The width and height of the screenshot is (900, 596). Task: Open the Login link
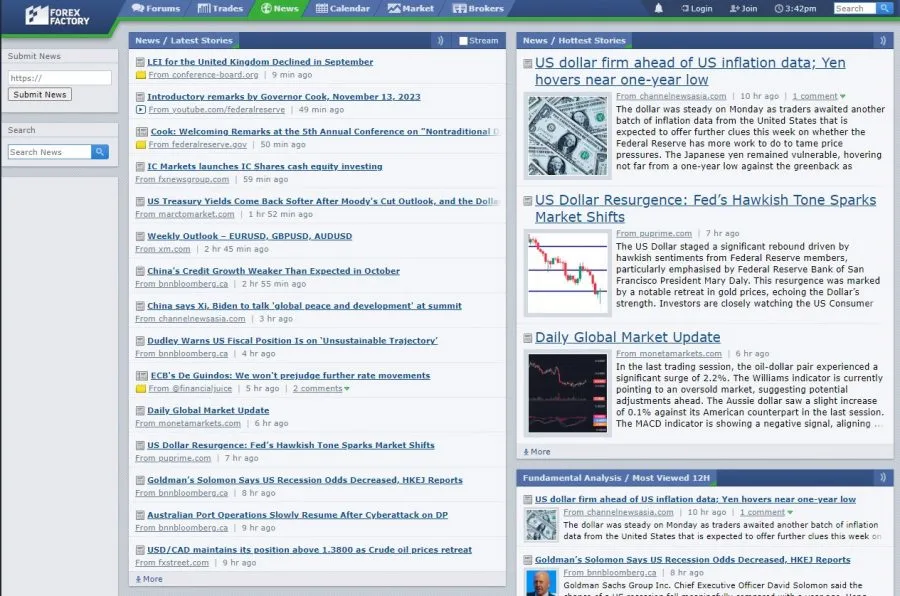[x=695, y=9]
